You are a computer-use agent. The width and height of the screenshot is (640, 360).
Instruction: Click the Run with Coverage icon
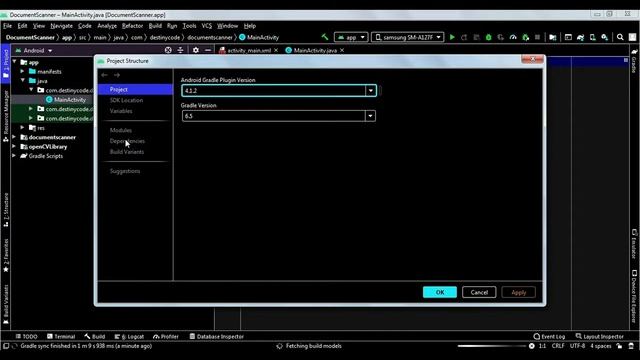tap(501, 37)
